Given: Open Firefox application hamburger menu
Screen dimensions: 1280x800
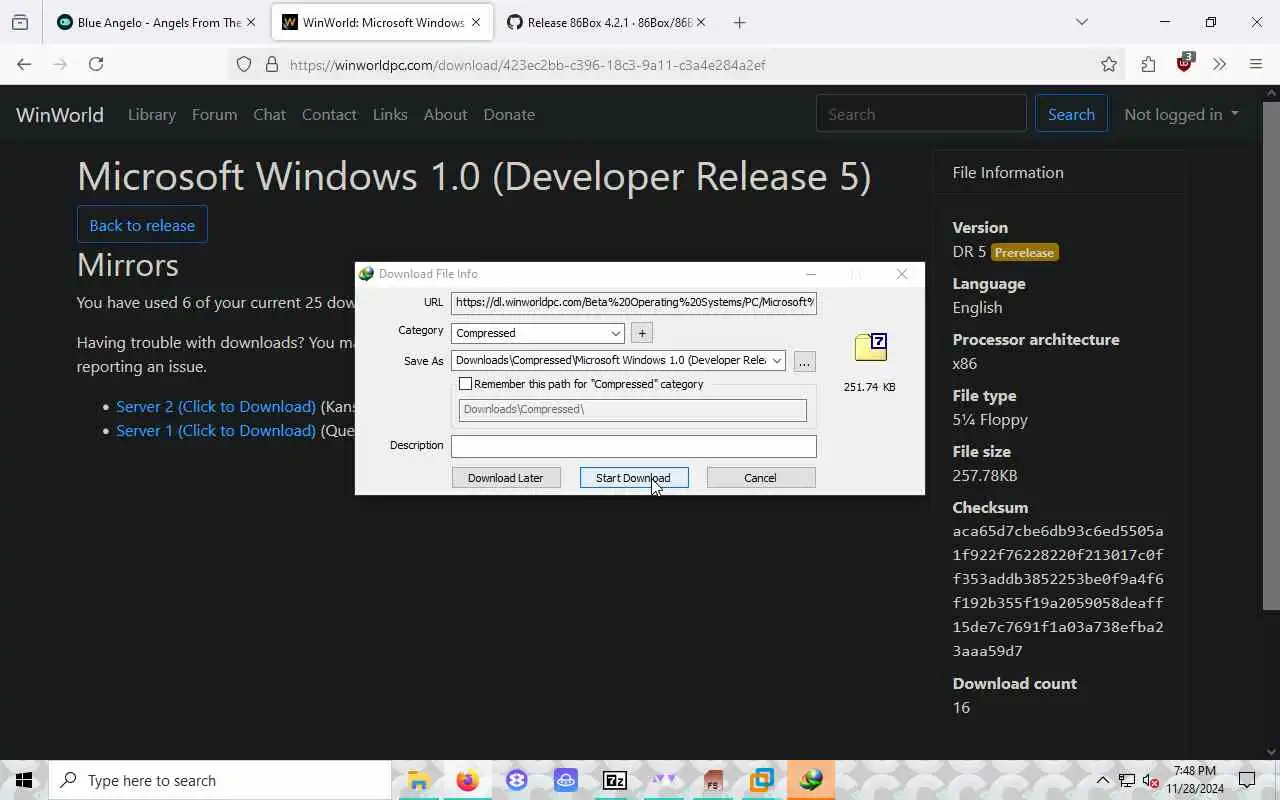Looking at the screenshot, I should (x=1256, y=64).
